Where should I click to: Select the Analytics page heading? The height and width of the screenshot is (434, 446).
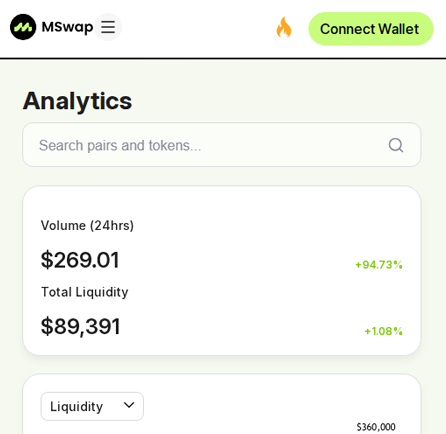tap(77, 101)
